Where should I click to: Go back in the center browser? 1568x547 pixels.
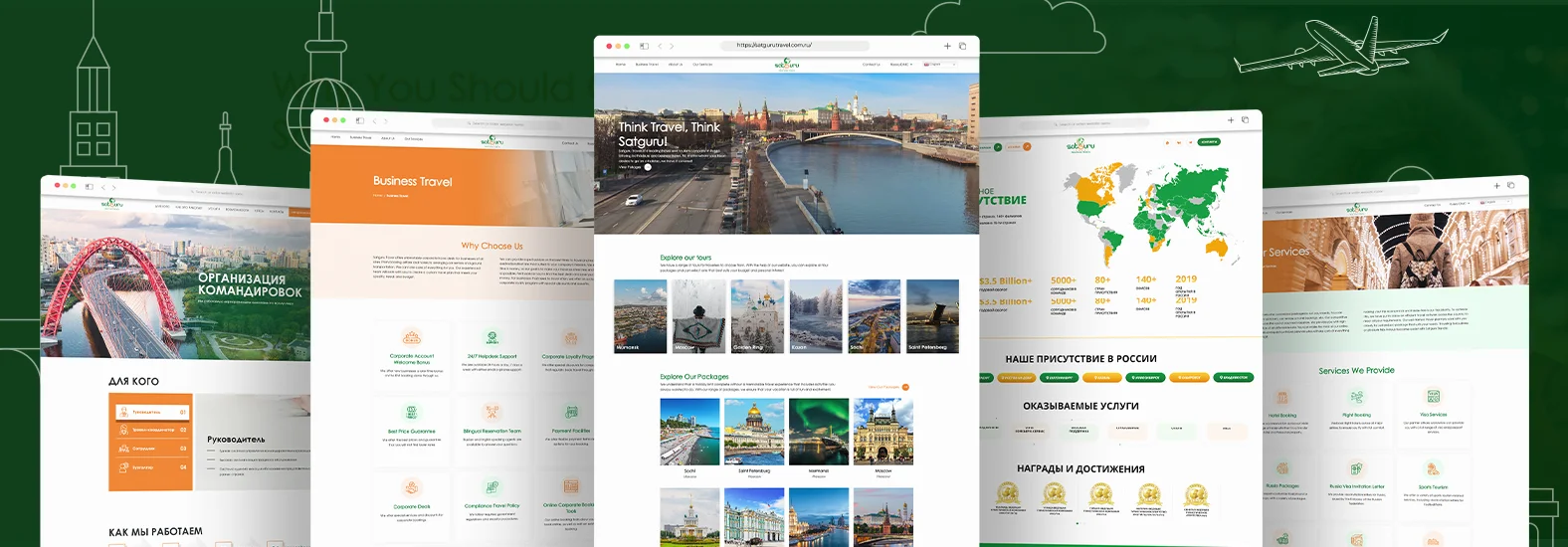pos(660,46)
